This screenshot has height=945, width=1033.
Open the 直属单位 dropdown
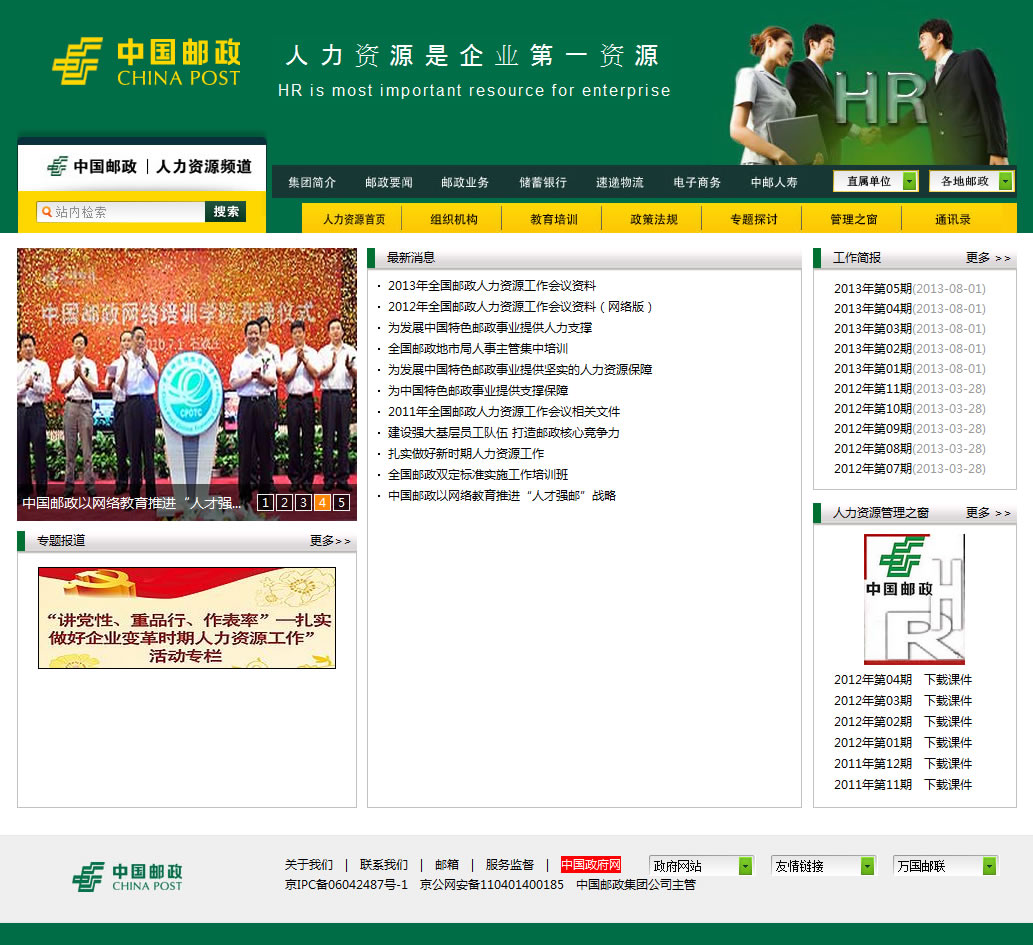(x=875, y=181)
